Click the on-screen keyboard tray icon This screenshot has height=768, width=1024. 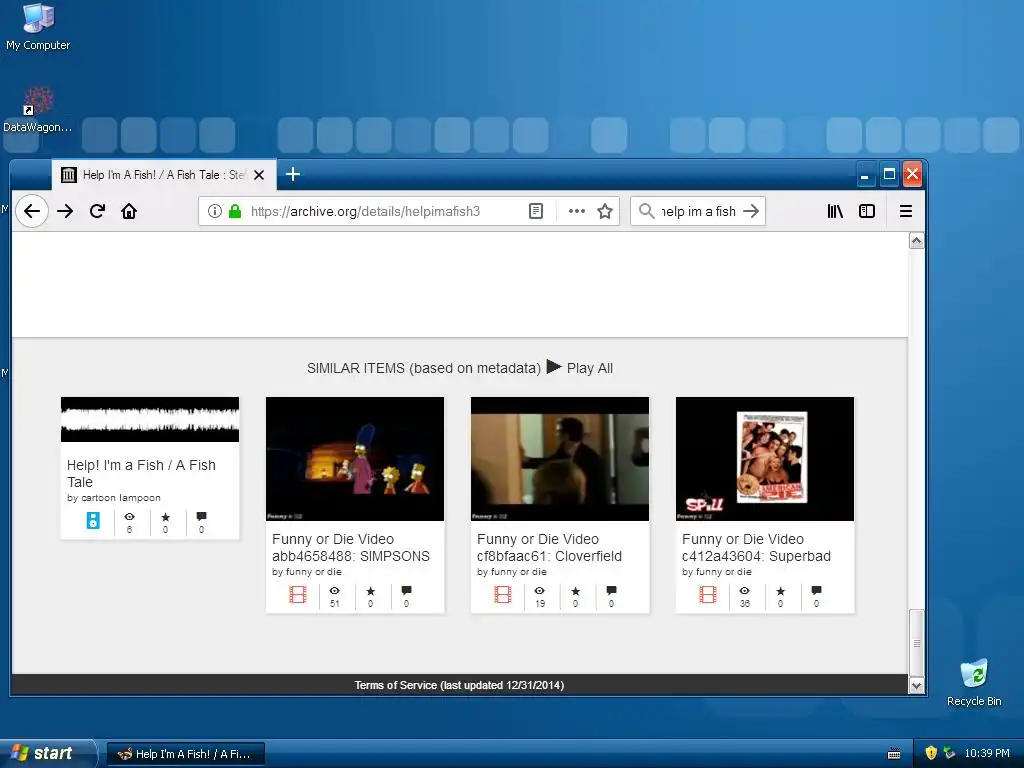[894, 754]
